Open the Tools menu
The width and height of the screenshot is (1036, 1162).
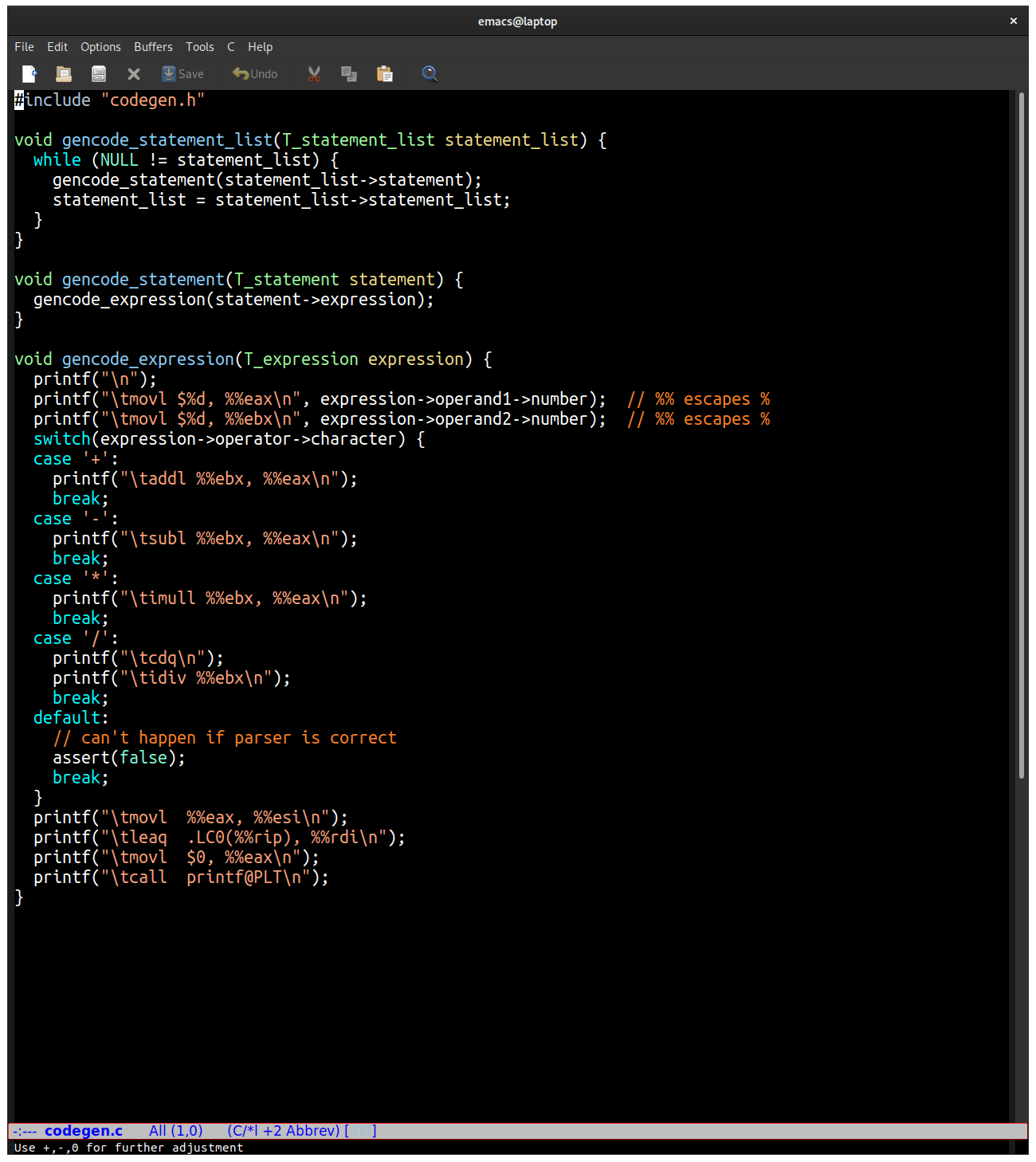point(199,46)
